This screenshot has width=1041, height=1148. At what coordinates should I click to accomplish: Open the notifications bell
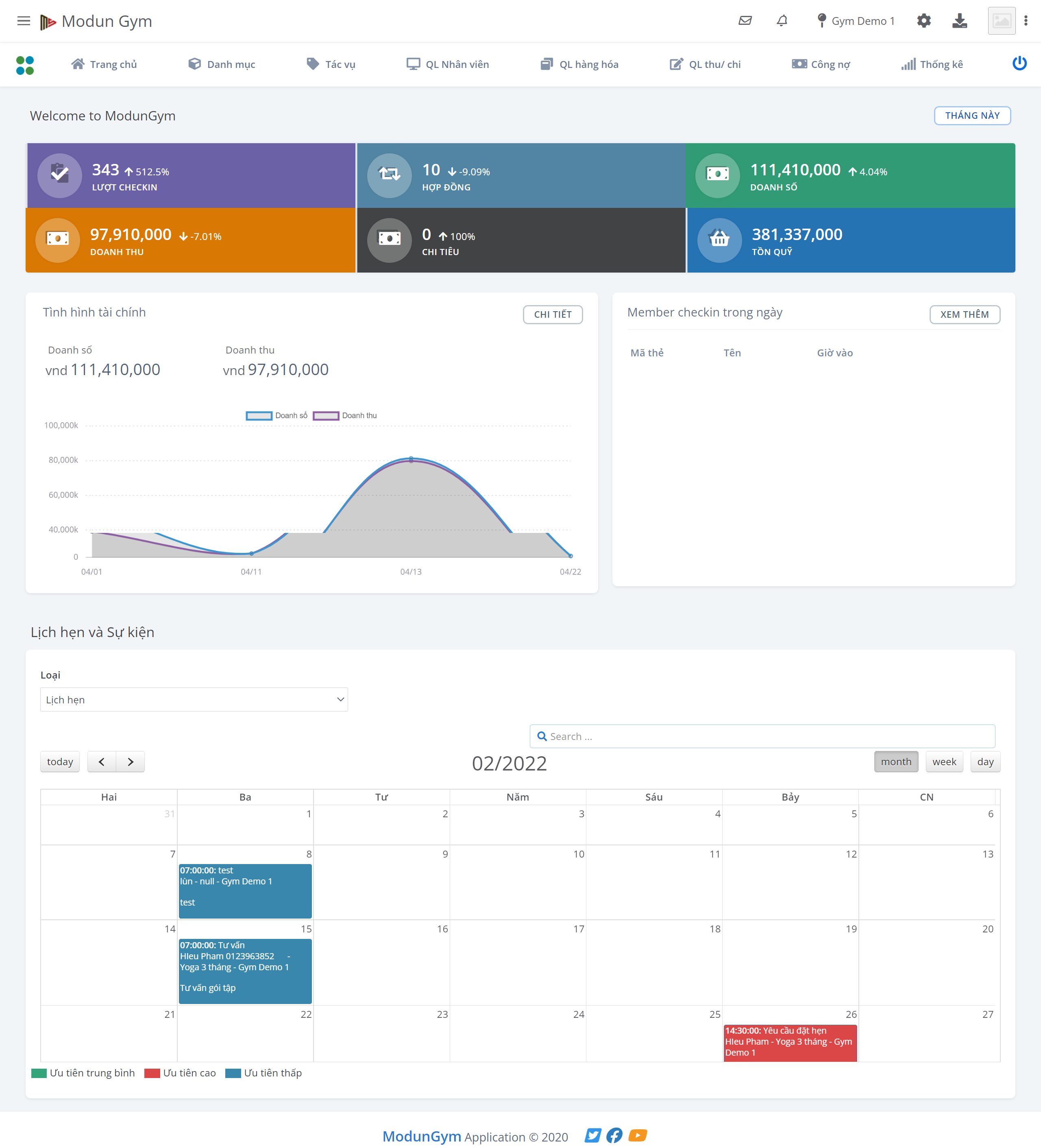782,21
